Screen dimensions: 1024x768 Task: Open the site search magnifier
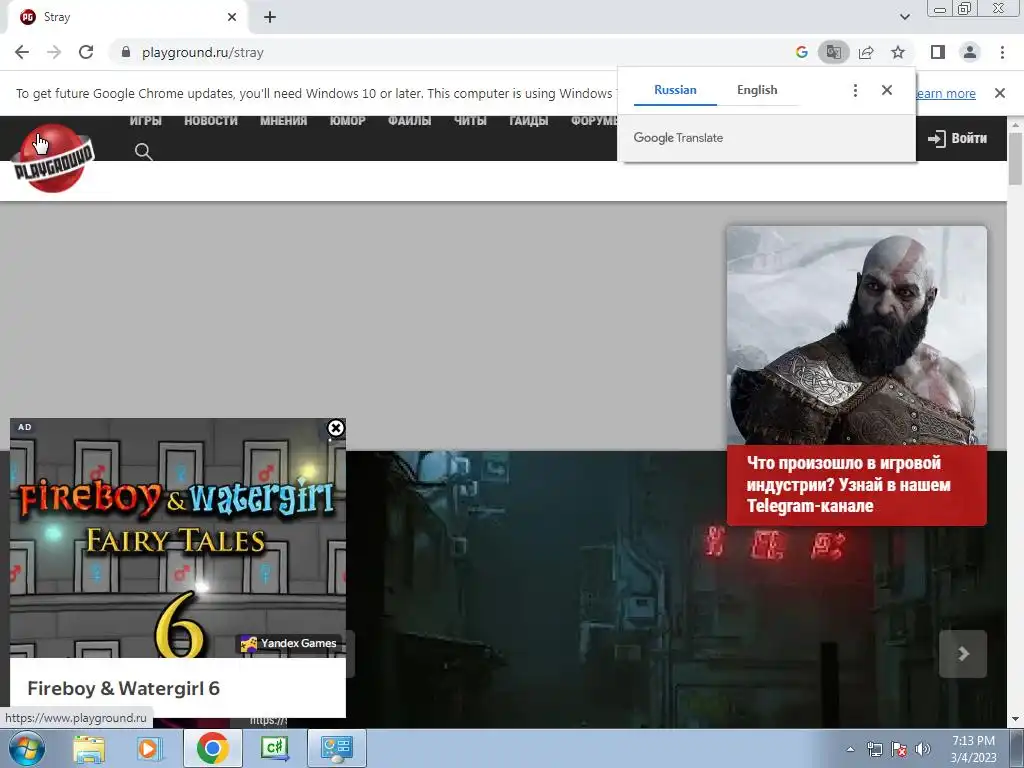coord(144,152)
